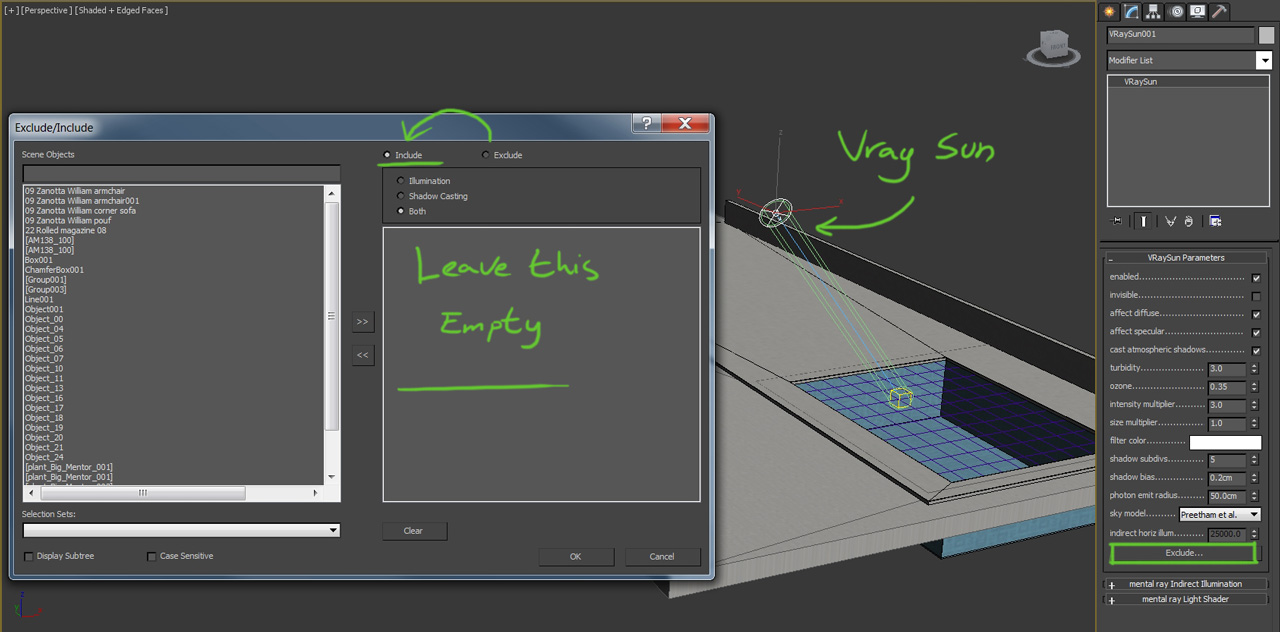Click the shadow bias value field
This screenshot has width=1280, height=632.
coord(1227,478)
